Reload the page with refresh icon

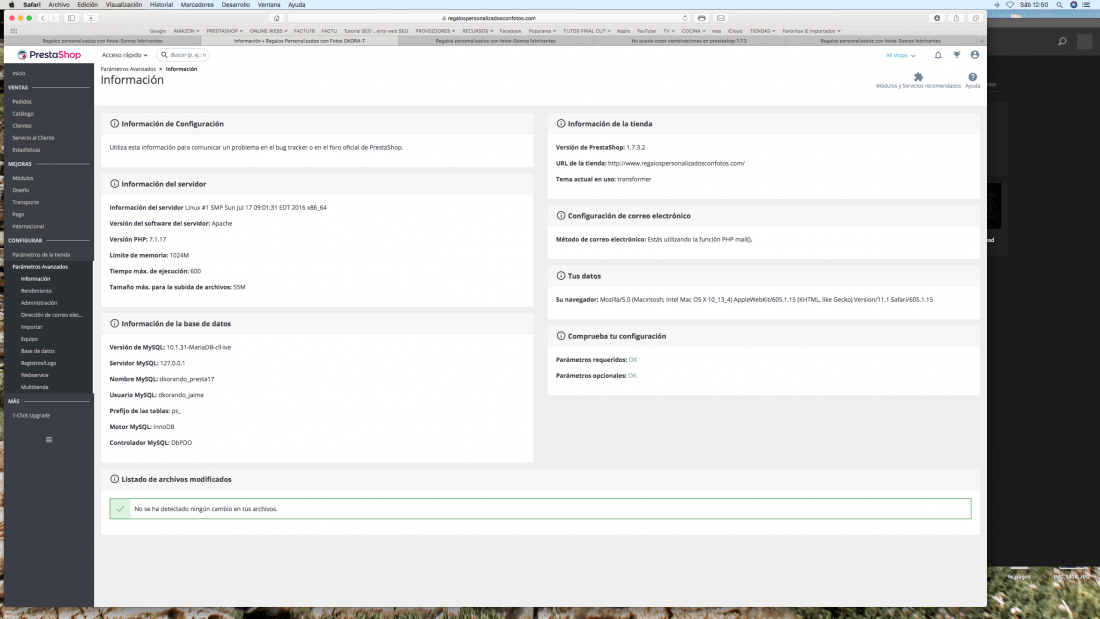click(x=685, y=18)
